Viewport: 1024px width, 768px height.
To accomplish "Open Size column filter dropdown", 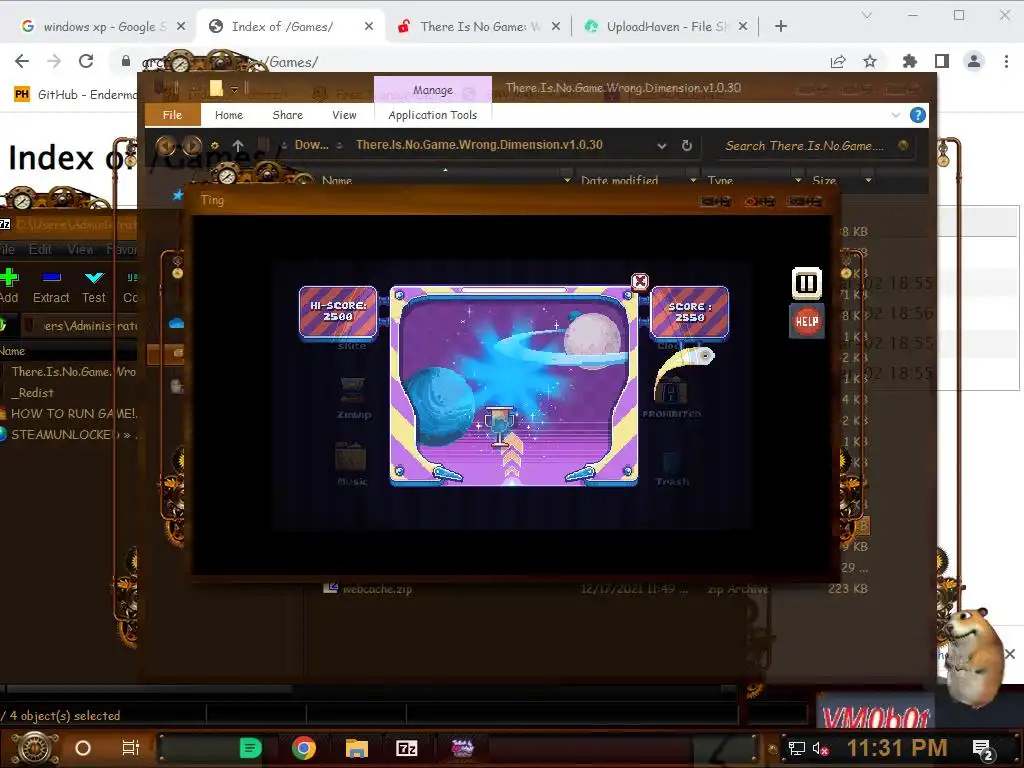I will [x=868, y=180].
